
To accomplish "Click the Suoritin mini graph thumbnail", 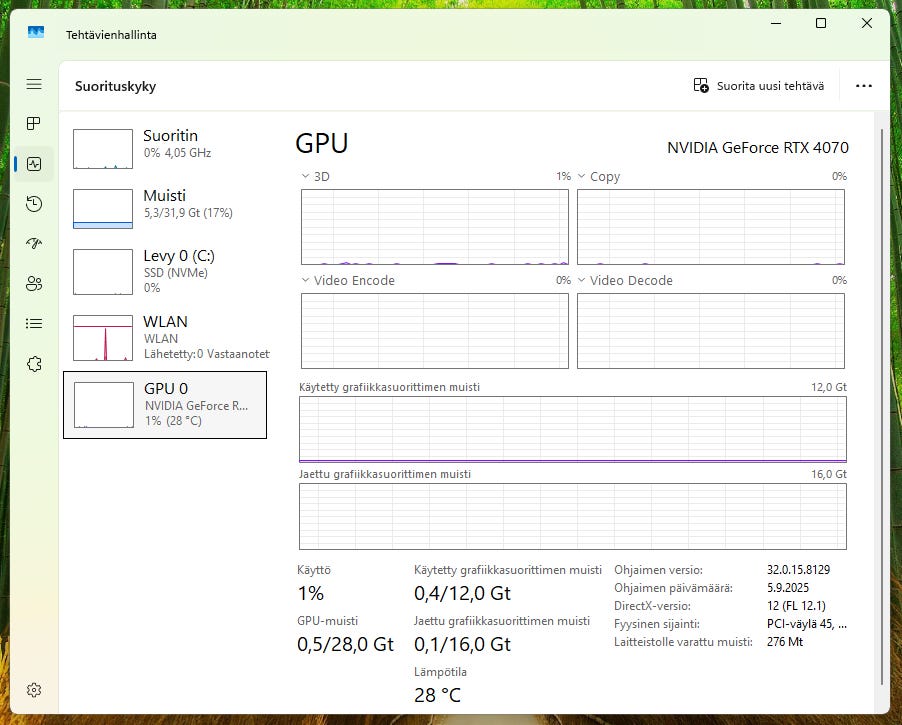I will click(103, 149).
